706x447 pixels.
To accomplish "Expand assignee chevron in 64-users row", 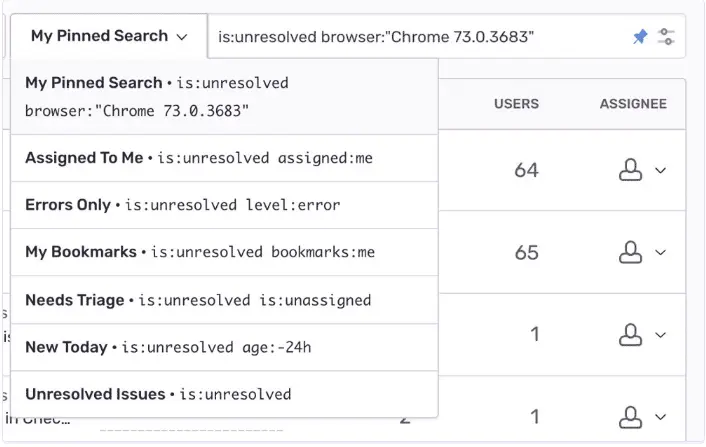I will [660, 171].
